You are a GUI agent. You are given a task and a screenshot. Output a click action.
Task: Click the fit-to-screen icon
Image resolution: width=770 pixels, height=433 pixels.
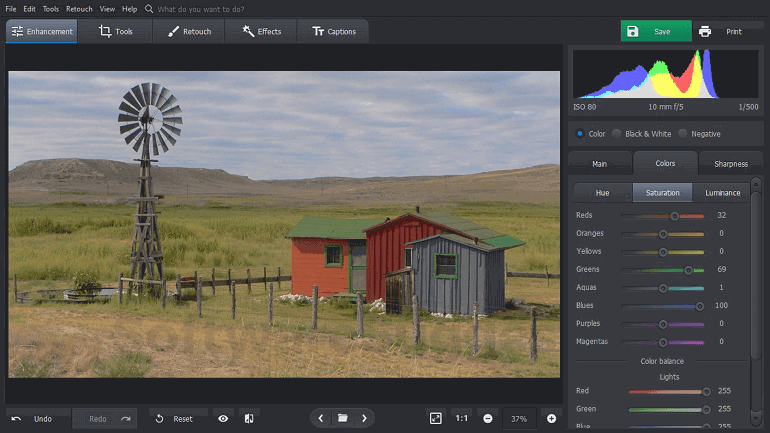(x=435, y=418)
